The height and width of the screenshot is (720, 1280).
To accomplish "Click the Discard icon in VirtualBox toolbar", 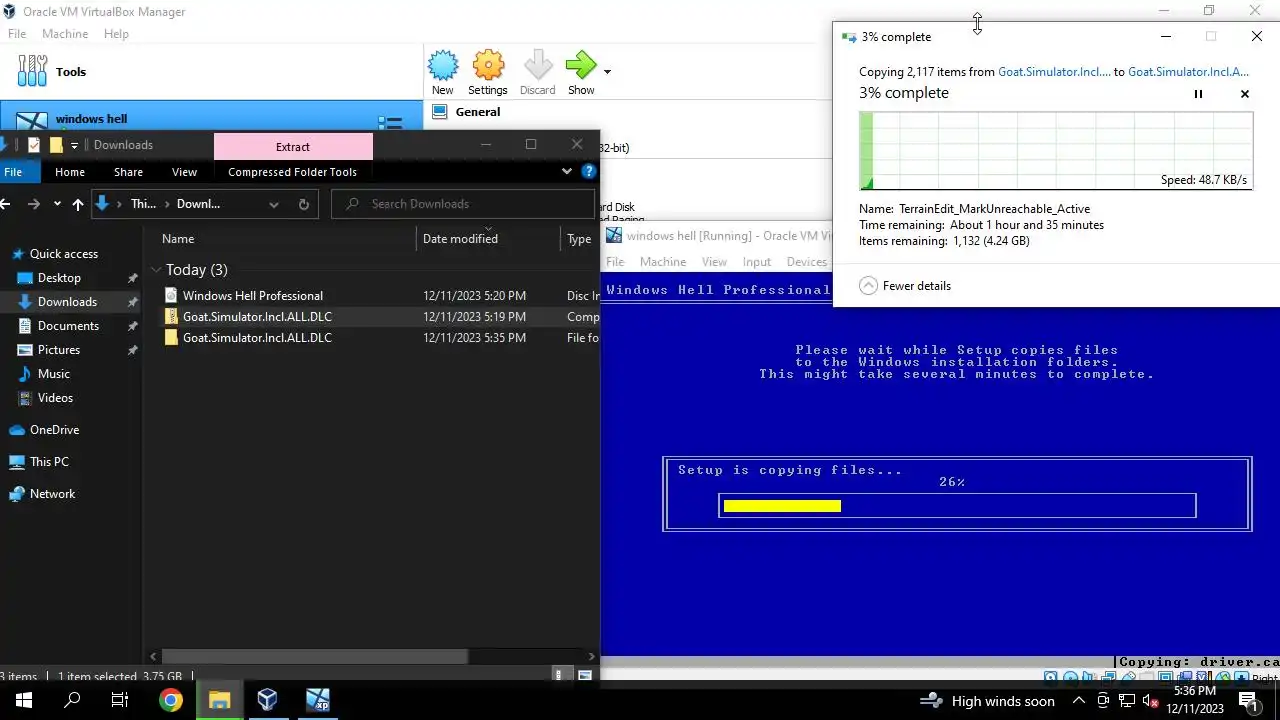I will click(537, 66).
